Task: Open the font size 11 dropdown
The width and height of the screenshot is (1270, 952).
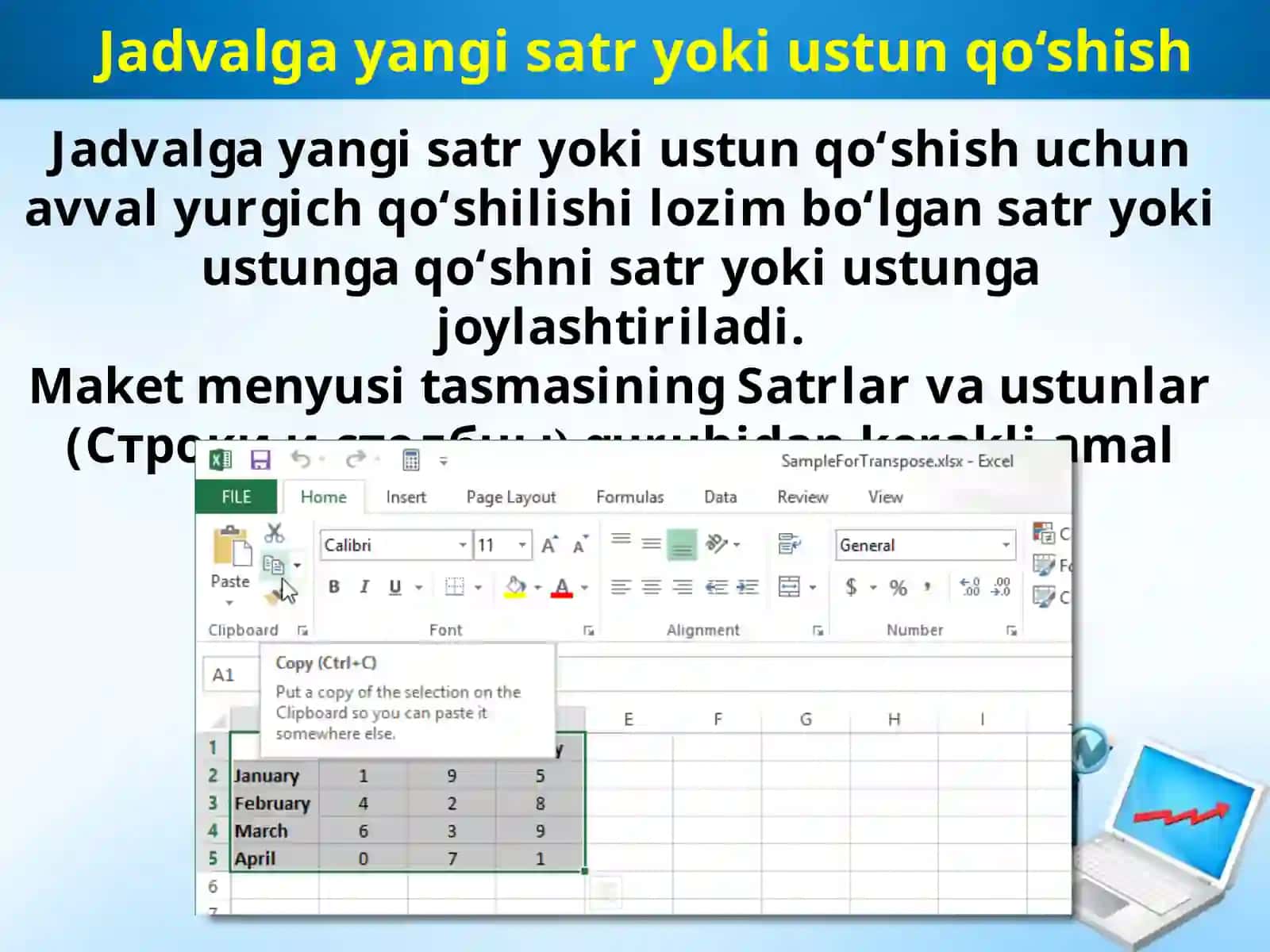Action: pyautogui.click(x=522, y=545)
